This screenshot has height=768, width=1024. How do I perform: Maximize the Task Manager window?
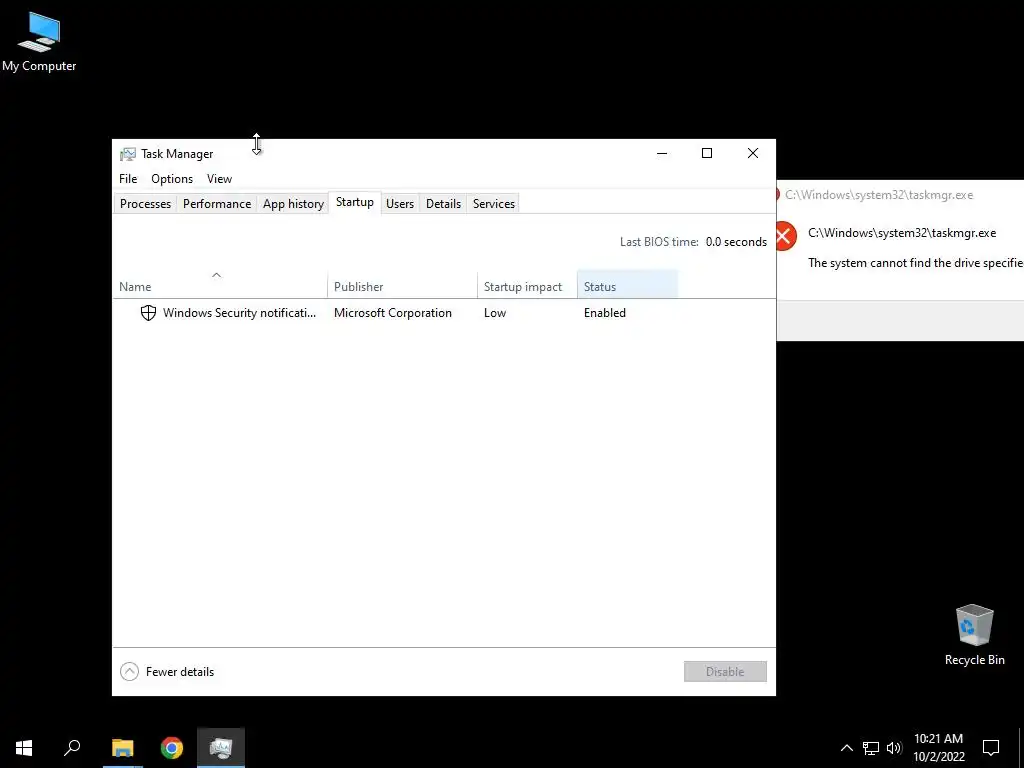click(x=707, y=153)
